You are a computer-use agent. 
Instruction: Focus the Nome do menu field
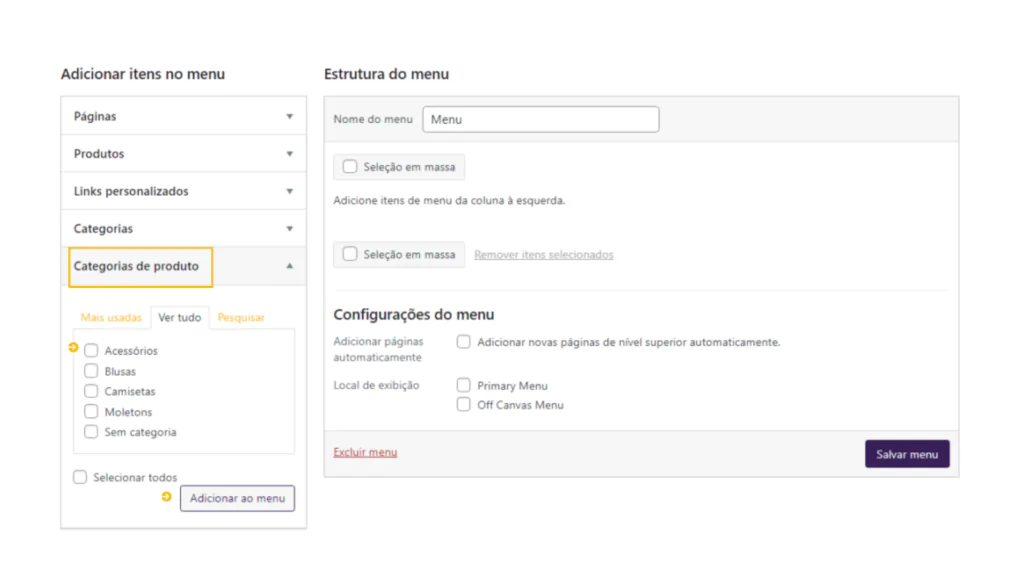(x=541, y=120)
